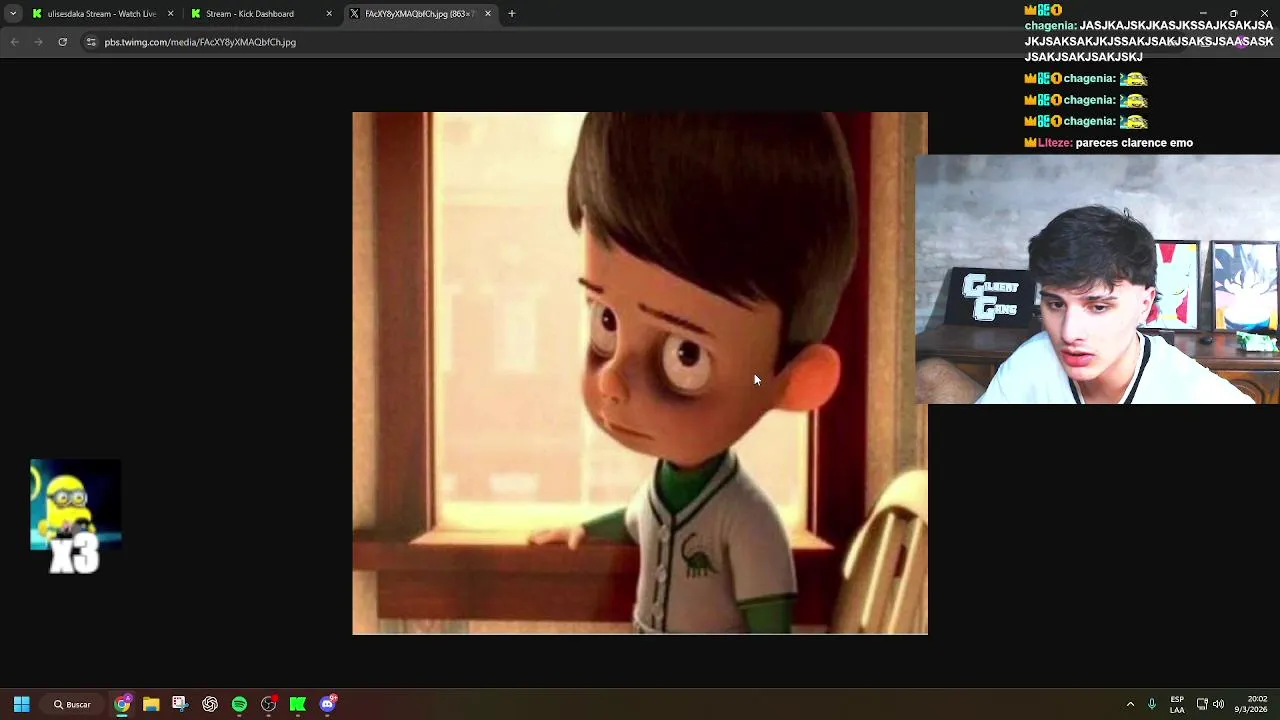
Task: Open File Explorer from the taskbar
Action: coord(151,704)
